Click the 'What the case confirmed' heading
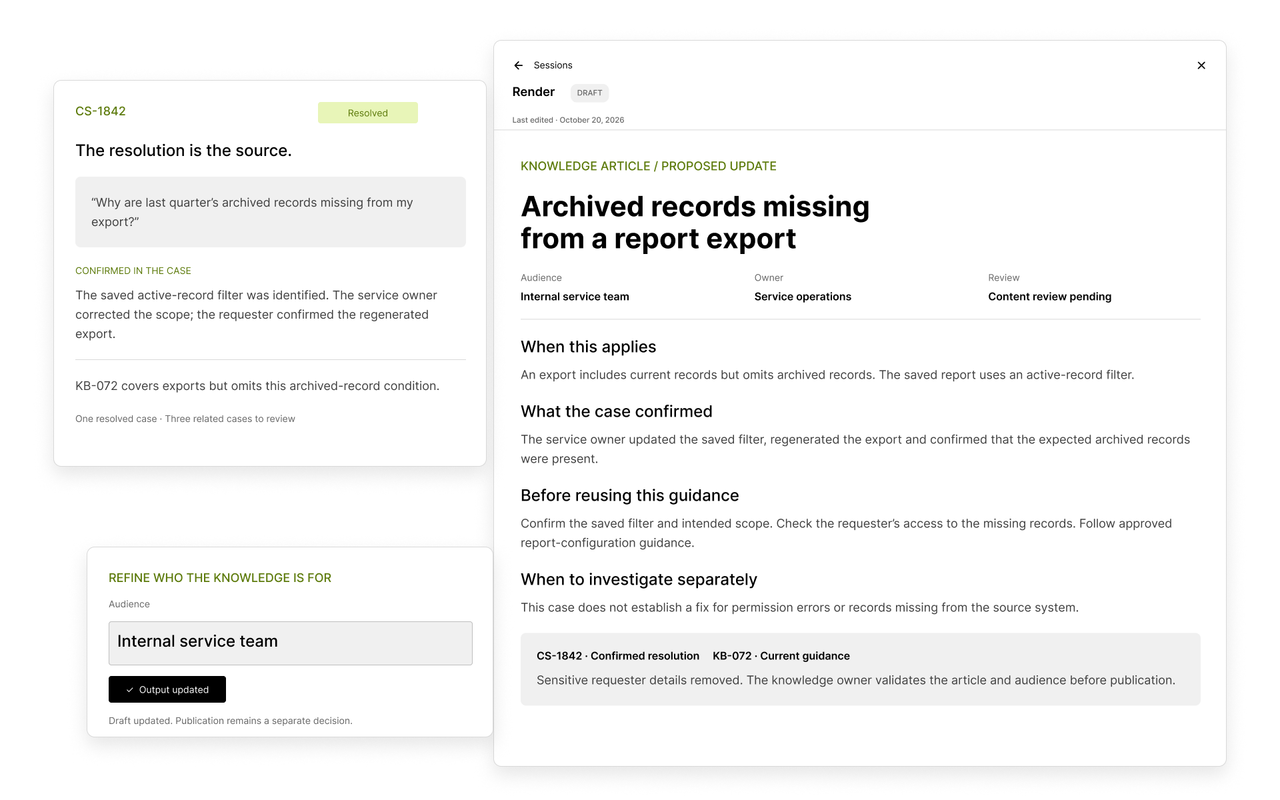Viewport: 1280px width, 800px height. [x=617, y=411]
